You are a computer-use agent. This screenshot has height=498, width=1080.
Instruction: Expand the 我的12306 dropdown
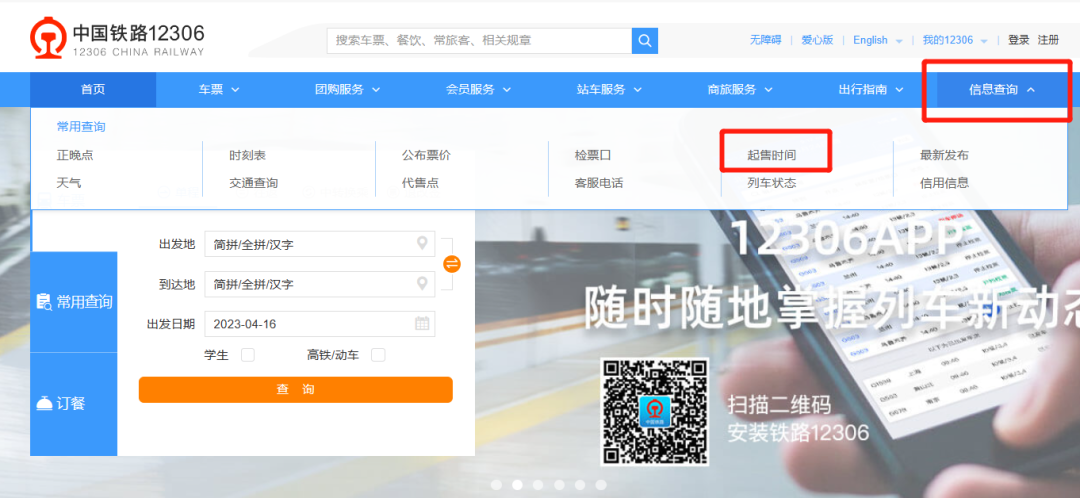(954, 40)
